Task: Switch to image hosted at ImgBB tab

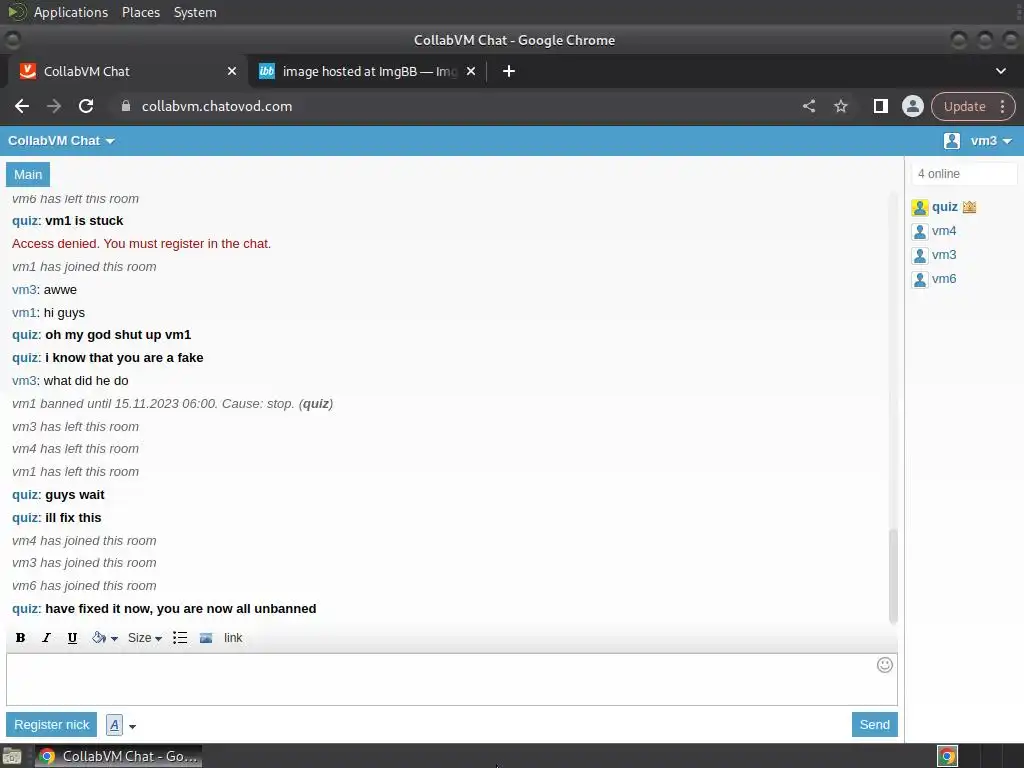Action: click(x=366, y=71)
